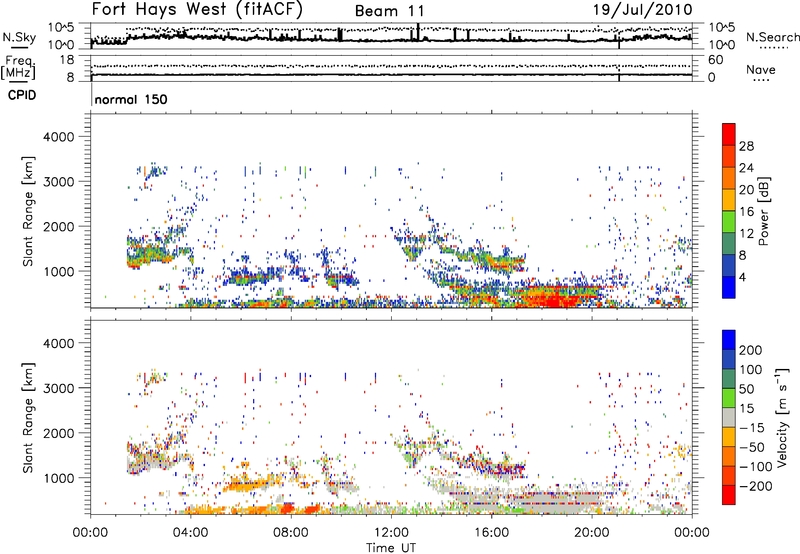The width and height of the screenshot is (800, 554).
Task: Click the "28" label on the power color bar
Action: coord(746,146)
